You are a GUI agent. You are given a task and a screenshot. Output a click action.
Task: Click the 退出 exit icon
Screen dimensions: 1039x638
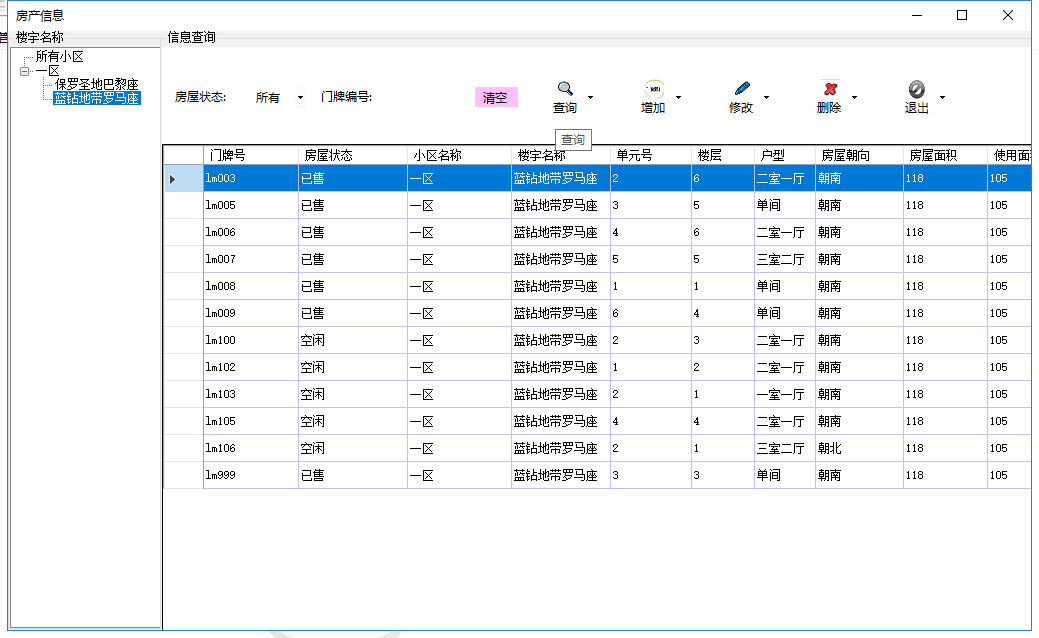pos(917,89)
